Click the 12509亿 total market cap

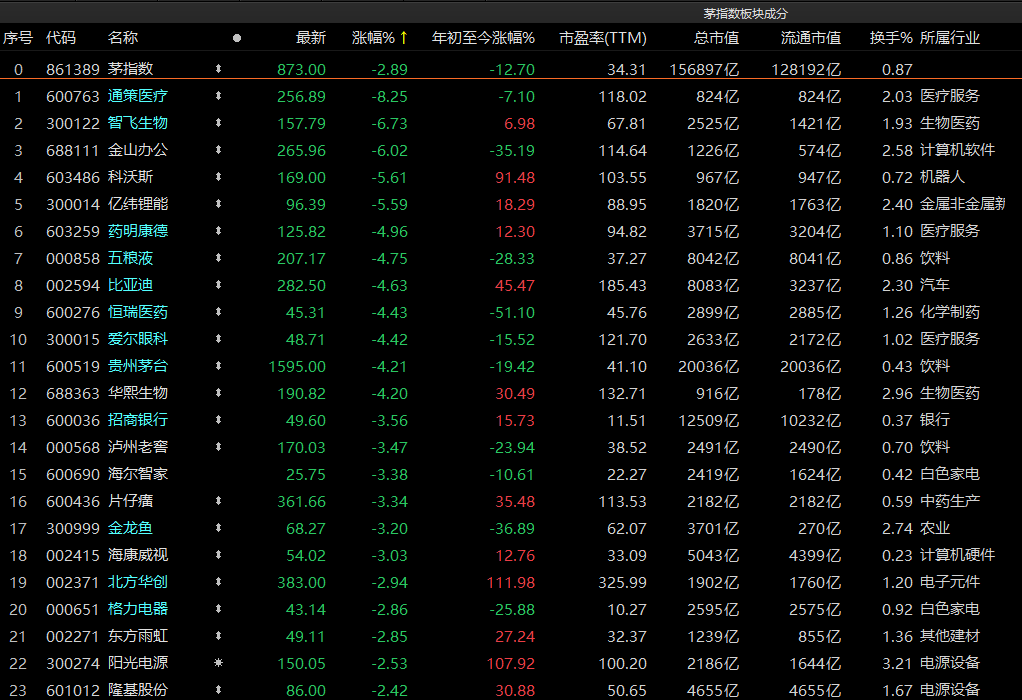pyautogui.click(x=708, y=421)
